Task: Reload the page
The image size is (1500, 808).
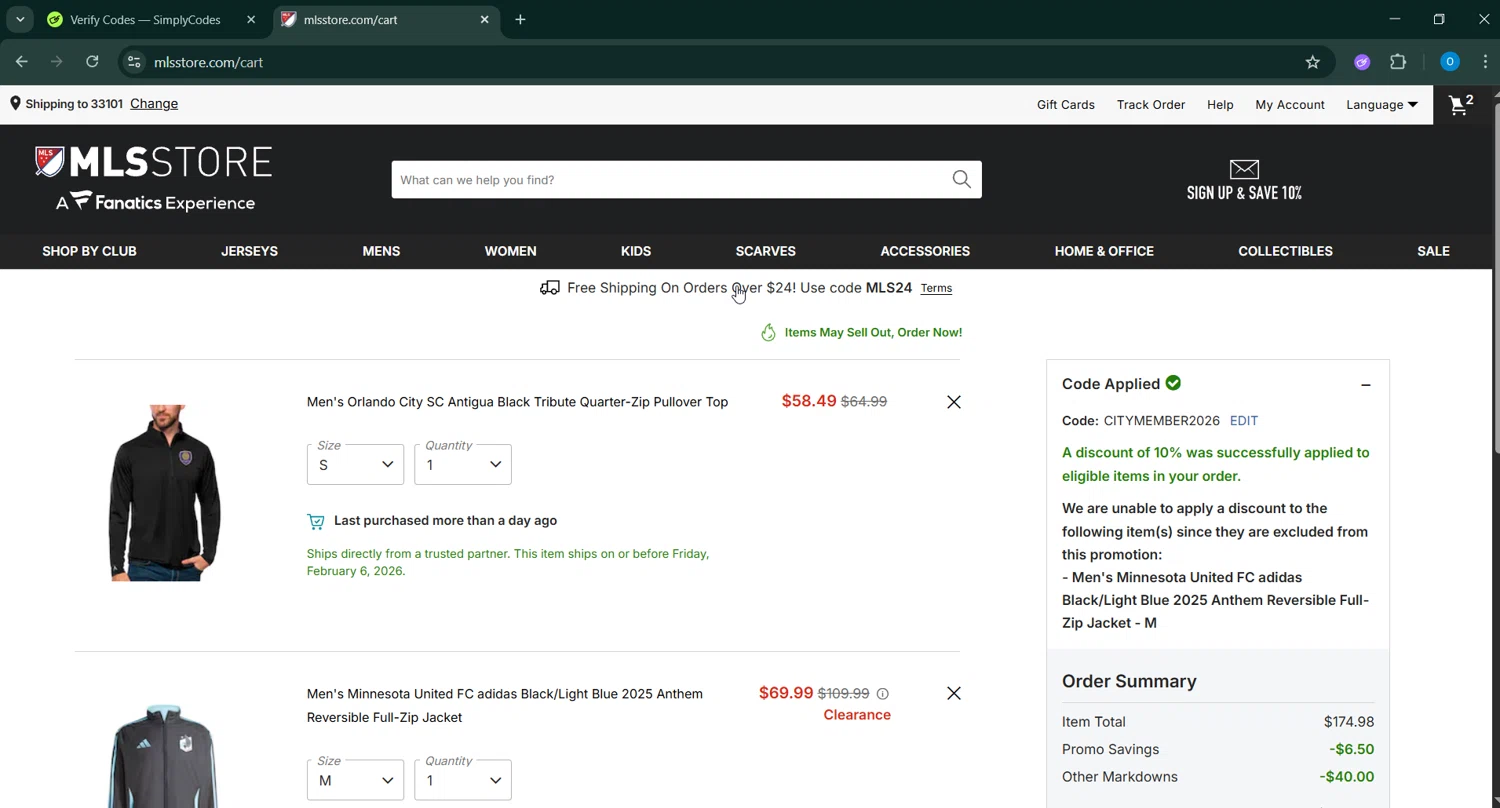Action: coord(92,62)
